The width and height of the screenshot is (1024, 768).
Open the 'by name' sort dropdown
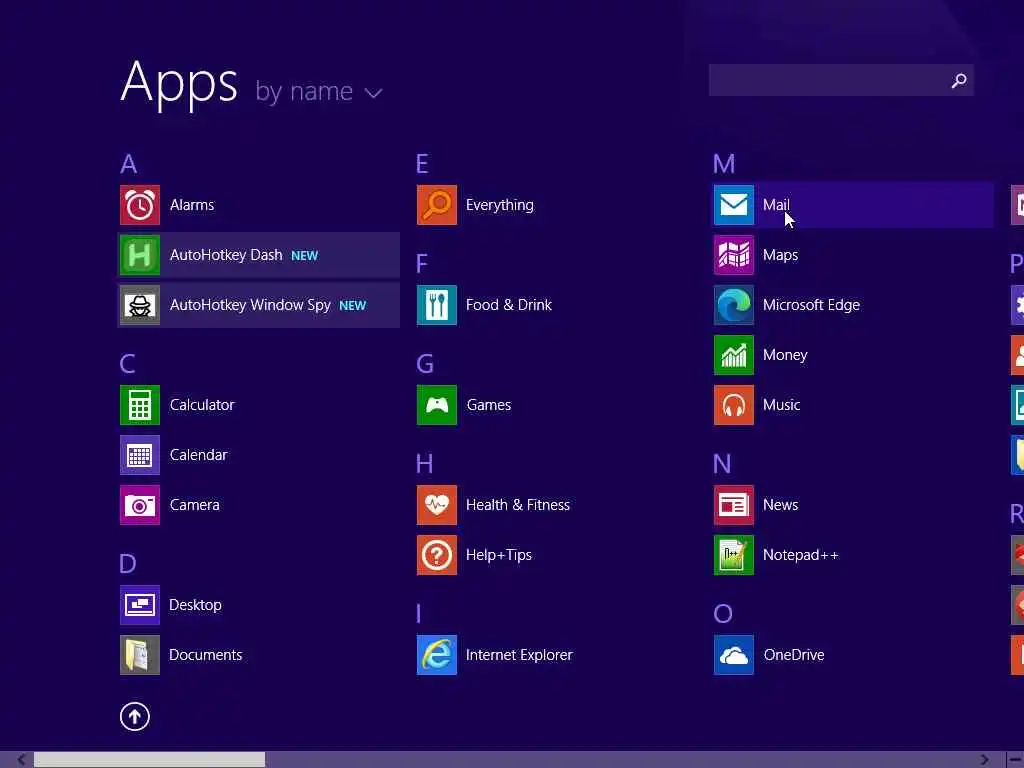pyautogui.click(x=319, y=91)
